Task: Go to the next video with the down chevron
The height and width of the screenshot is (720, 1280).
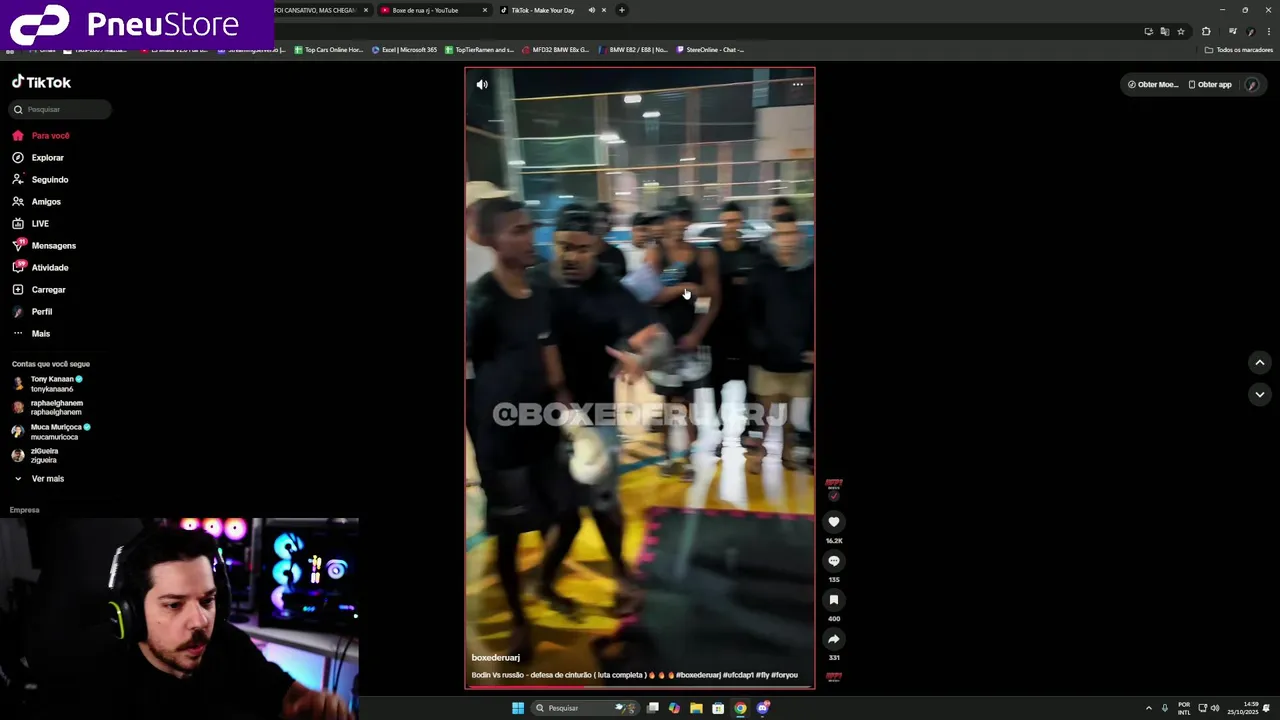Action: point(1260,394)
